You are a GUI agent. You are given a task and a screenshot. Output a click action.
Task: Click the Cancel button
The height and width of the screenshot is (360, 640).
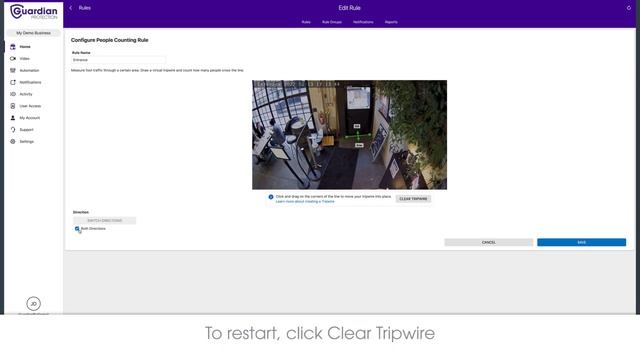489,242
